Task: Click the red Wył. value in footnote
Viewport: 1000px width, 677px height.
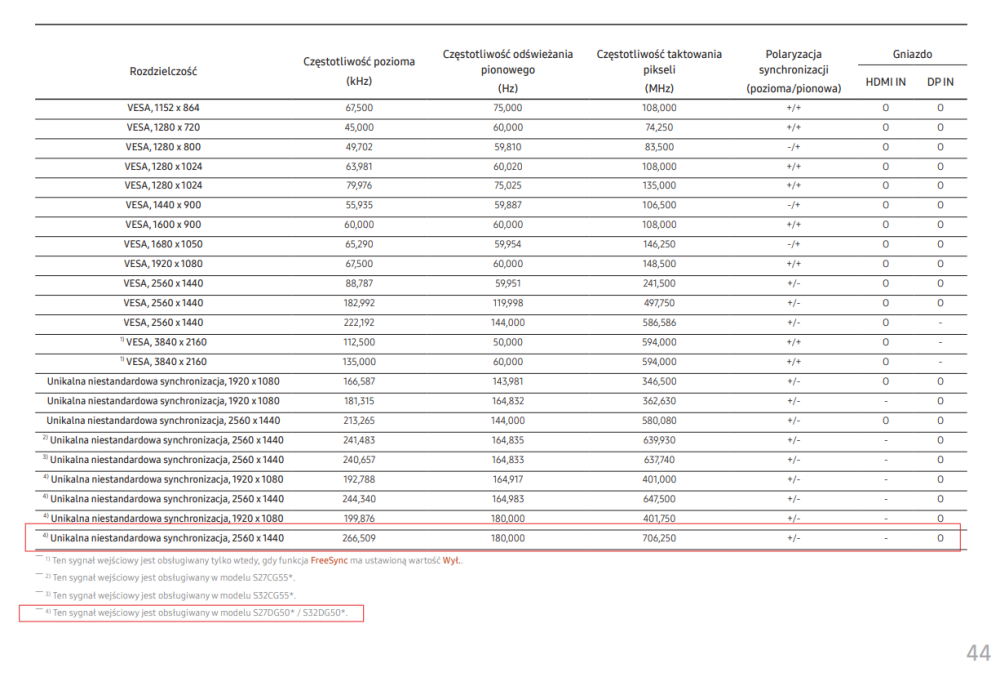Action: [x=452, y=561]
